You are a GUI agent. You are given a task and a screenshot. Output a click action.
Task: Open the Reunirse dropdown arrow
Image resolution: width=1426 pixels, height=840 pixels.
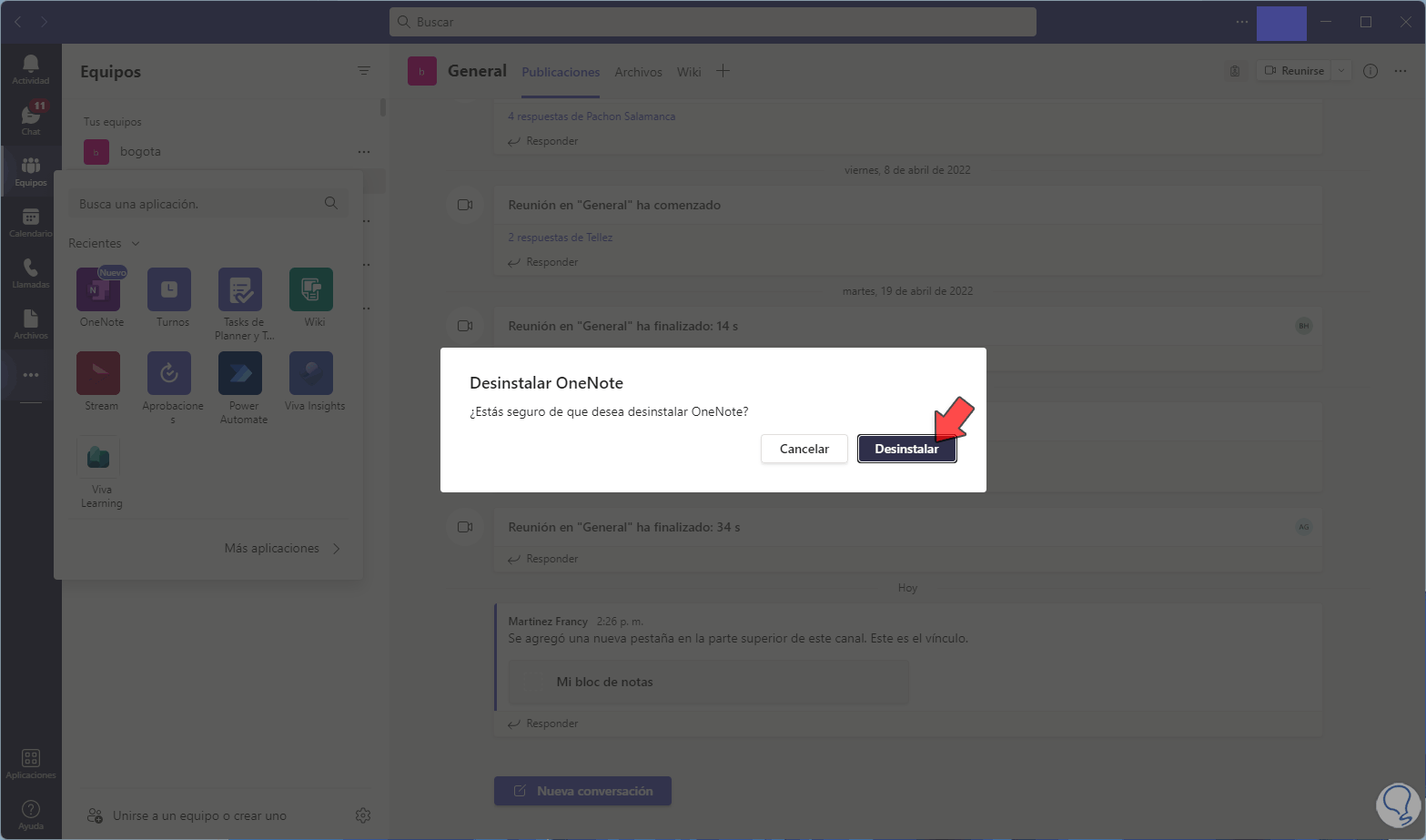point(1340,71)
